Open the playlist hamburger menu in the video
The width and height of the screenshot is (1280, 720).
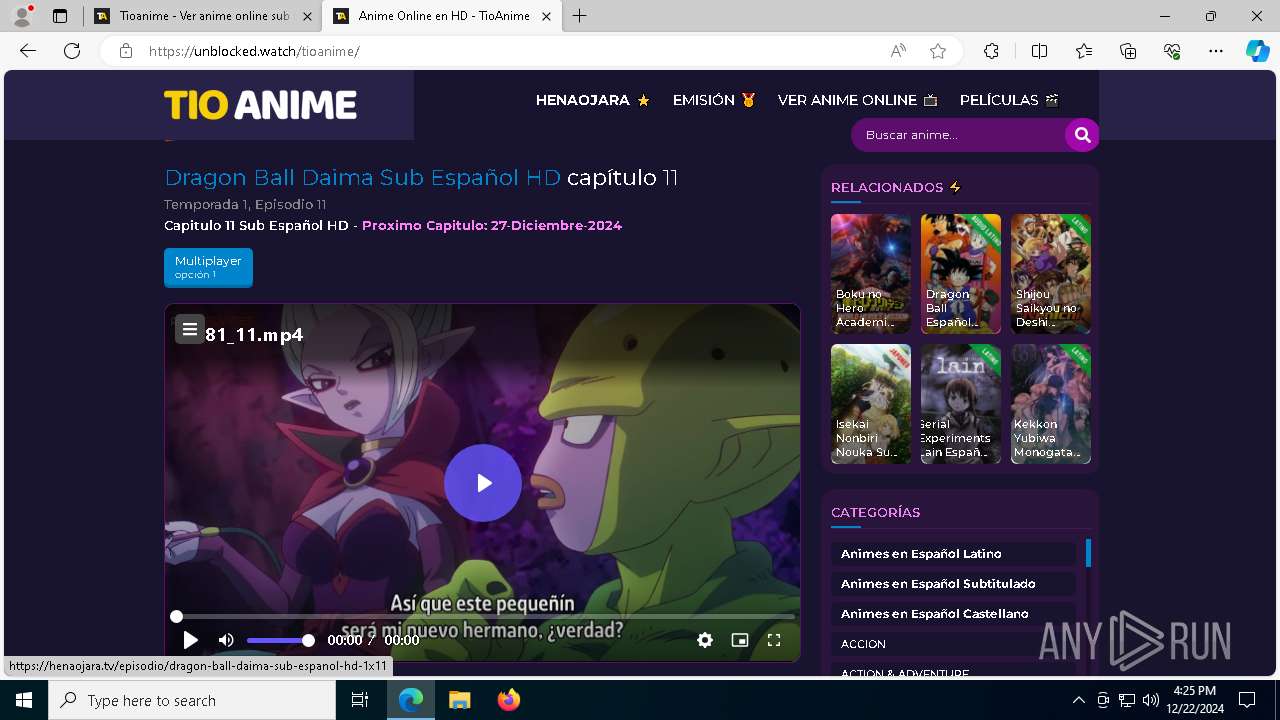click(x=189, y=329)
